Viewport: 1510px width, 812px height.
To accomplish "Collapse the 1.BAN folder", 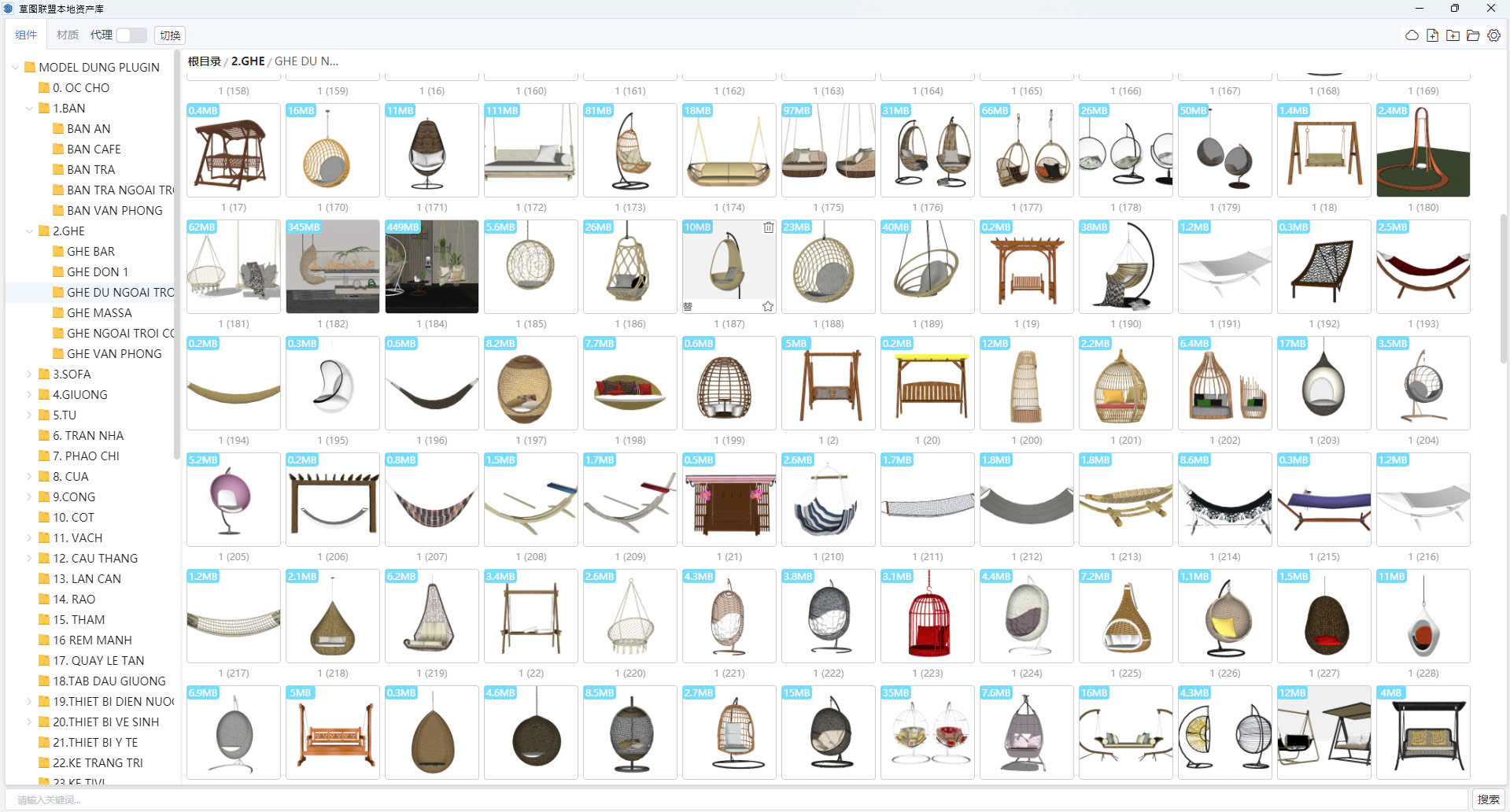I will pos(30,109).
